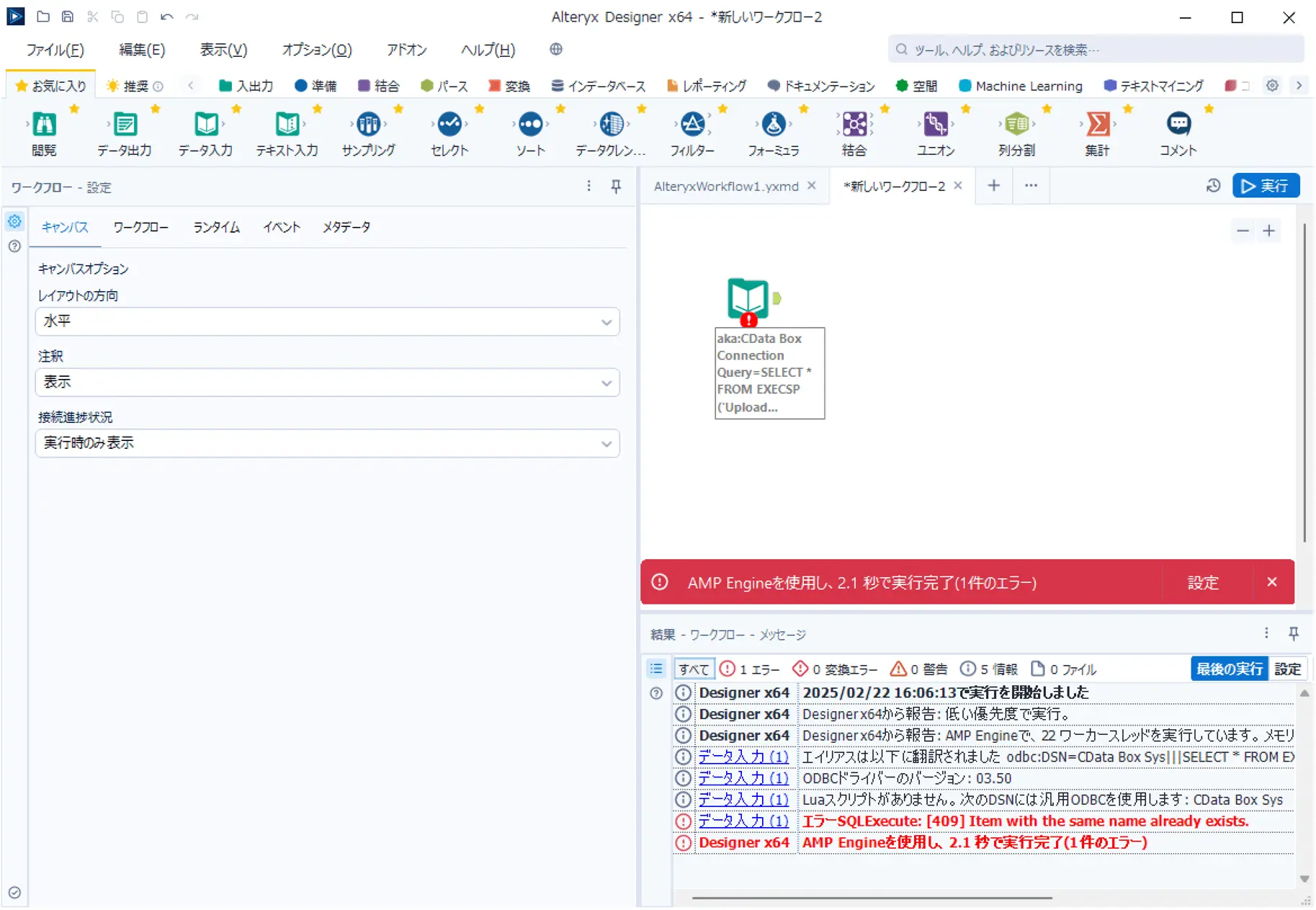Zoom in the canvas with plus icon
This screenshot has height=910, width=1316.
[x=1269, y=231]
